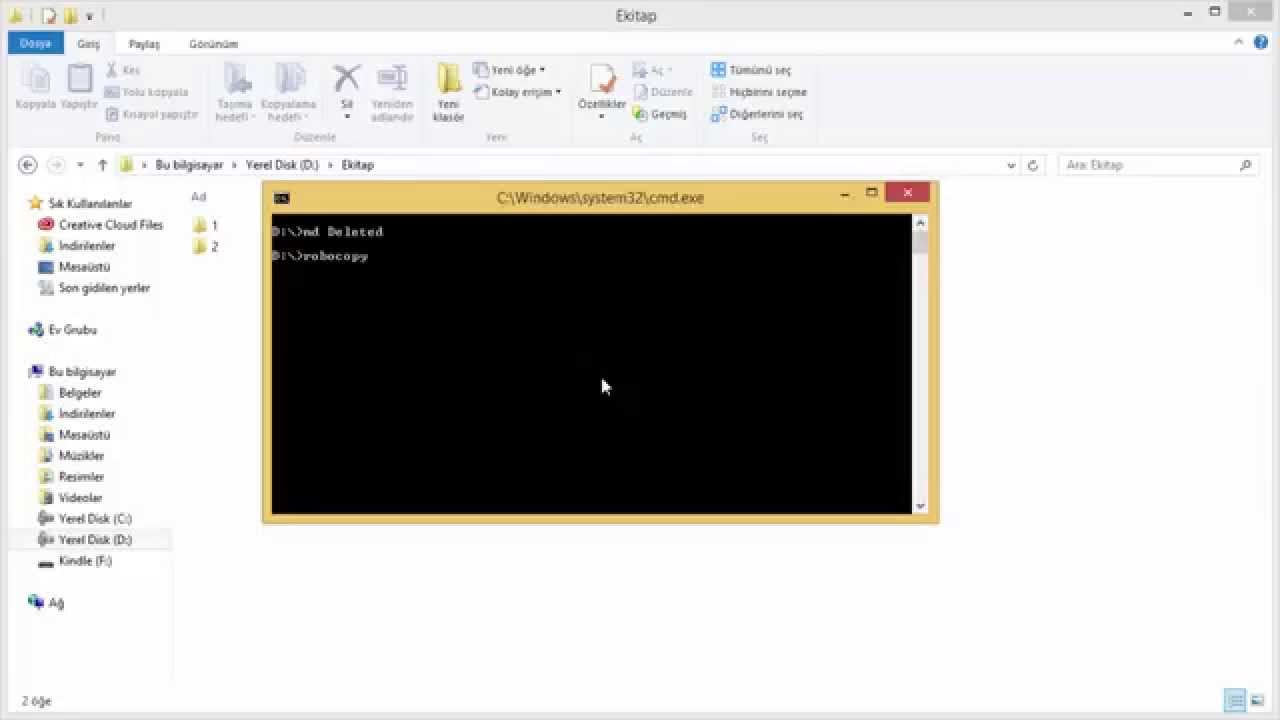Screen dimensions: 1280x720
Task: Click Yolu kopyala in the ribbon
Action: click(x=146, y=92)
